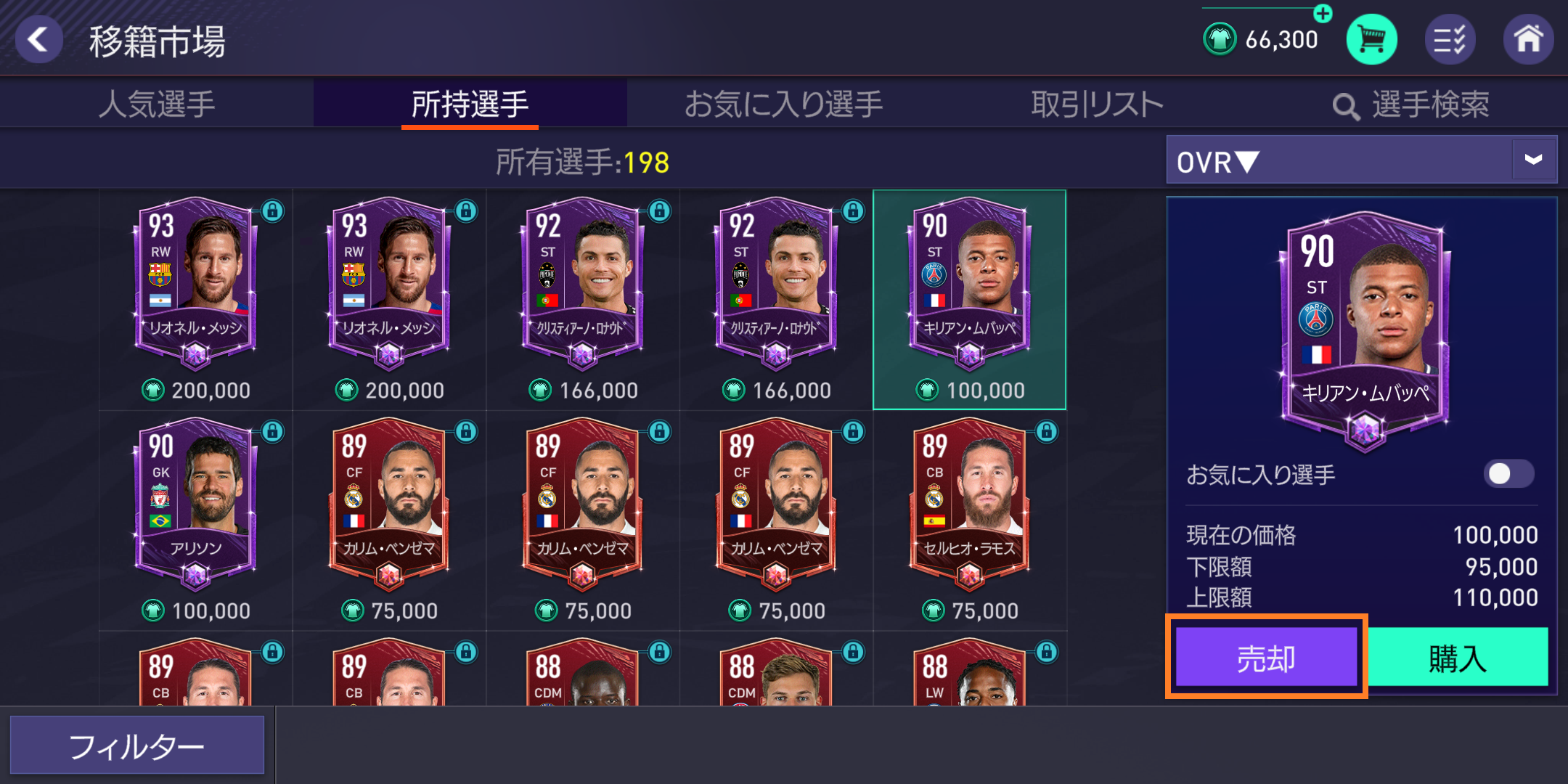Tap lock icon on first Messi card

click(272, 211)
